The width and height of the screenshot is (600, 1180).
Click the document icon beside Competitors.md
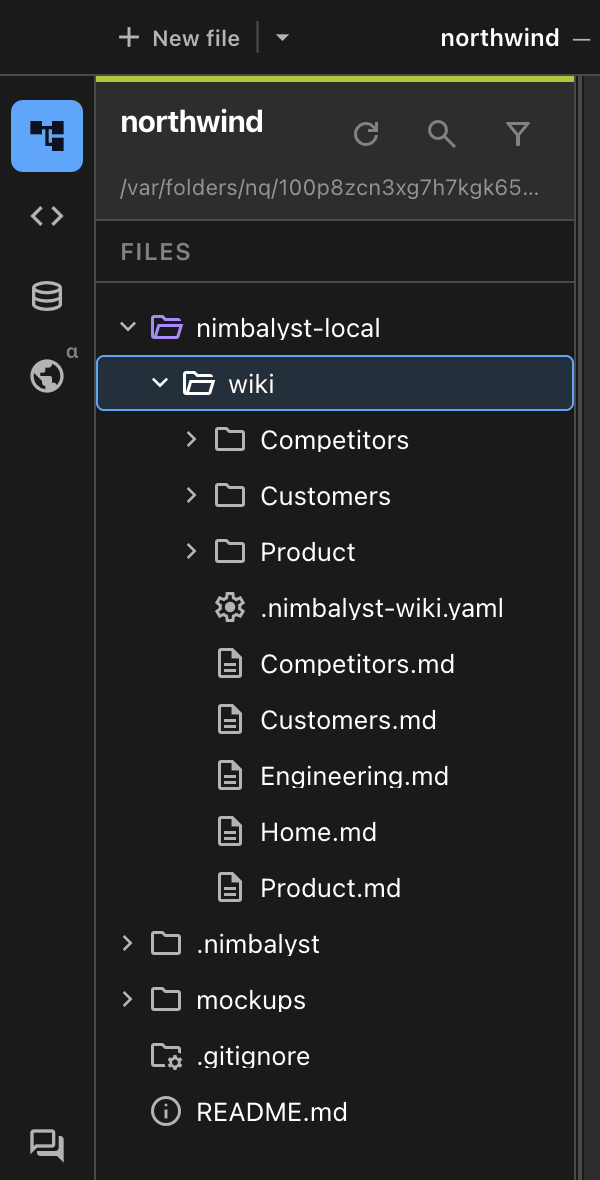coord(230,664)
